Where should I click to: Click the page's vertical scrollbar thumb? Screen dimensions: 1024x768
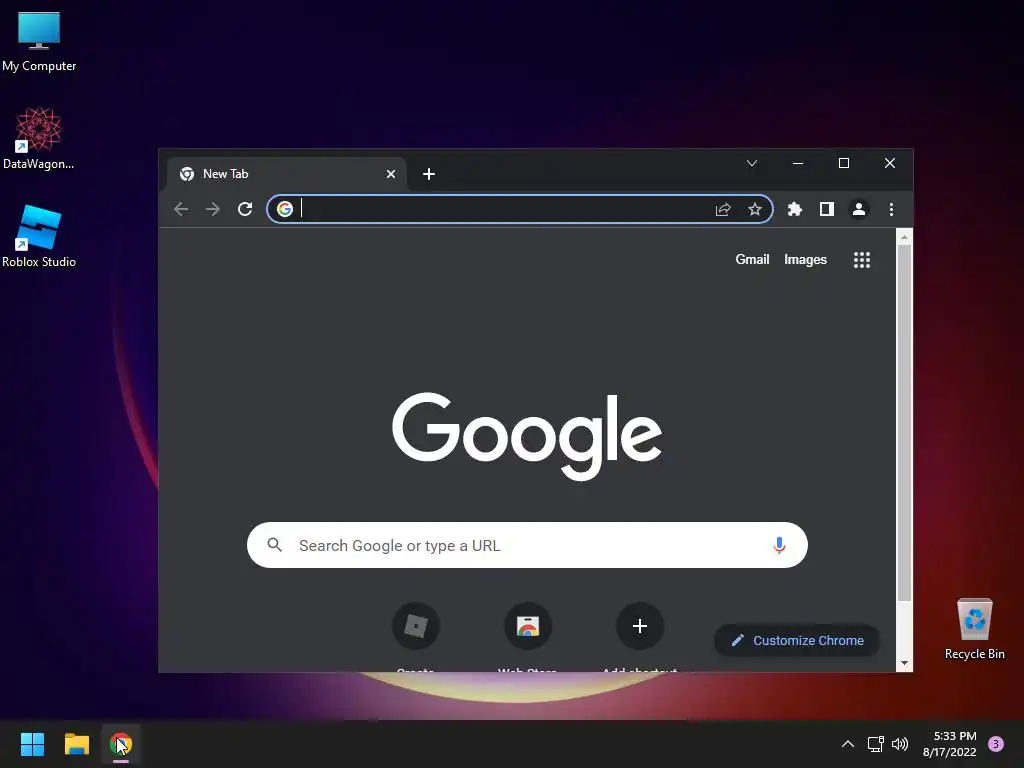coord(904,423)
